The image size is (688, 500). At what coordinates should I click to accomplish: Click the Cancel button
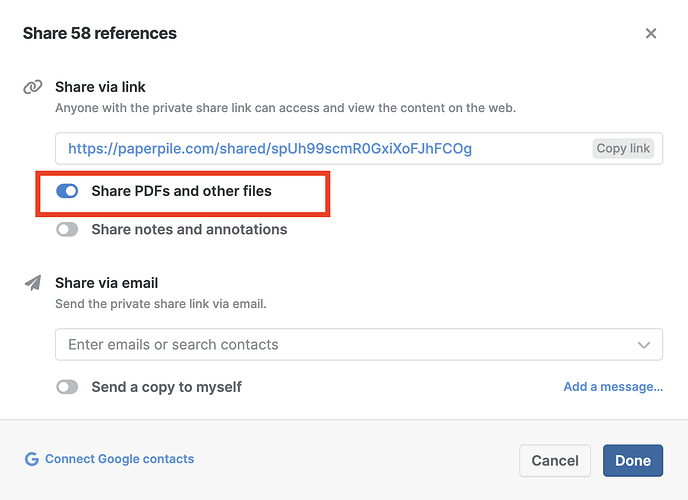point(555,461)
